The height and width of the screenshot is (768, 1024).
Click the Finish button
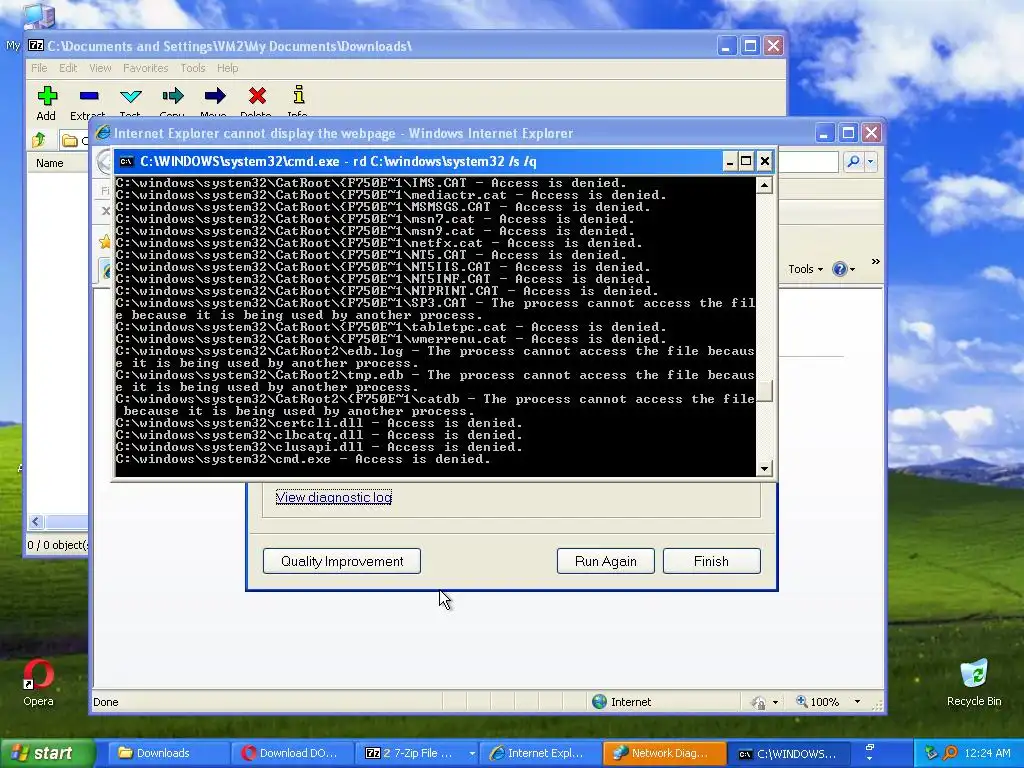(711, 561)
